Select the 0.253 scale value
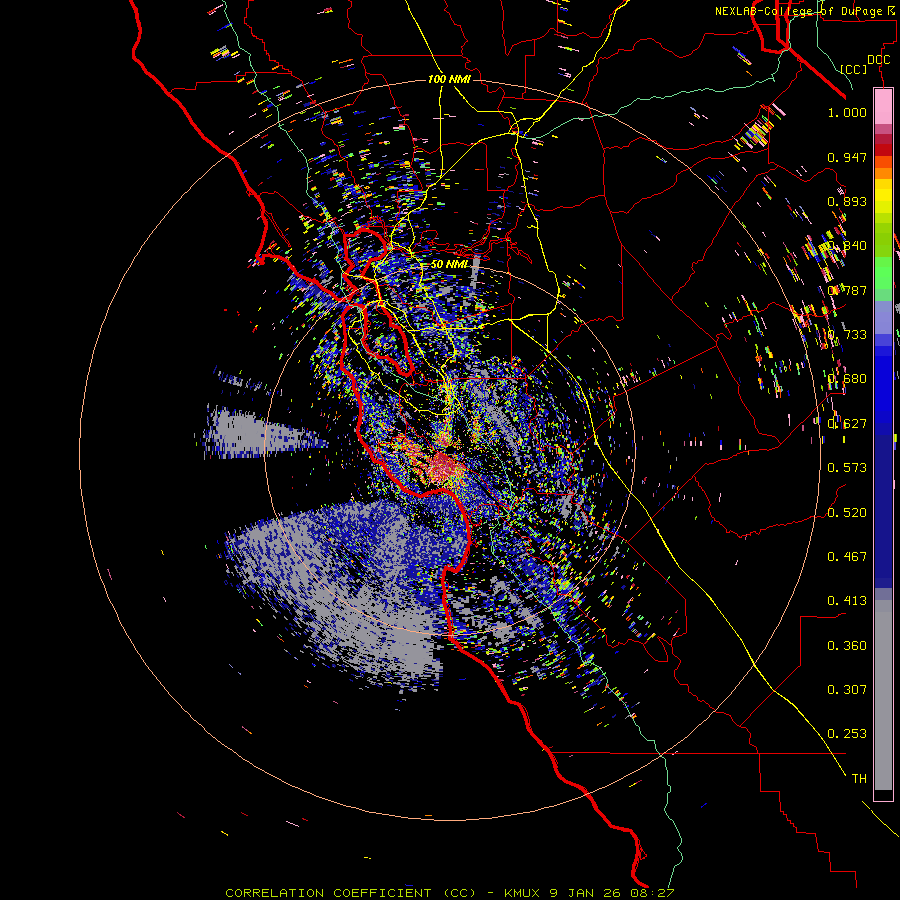Viewport: 900px width, 900px height. 847,734
